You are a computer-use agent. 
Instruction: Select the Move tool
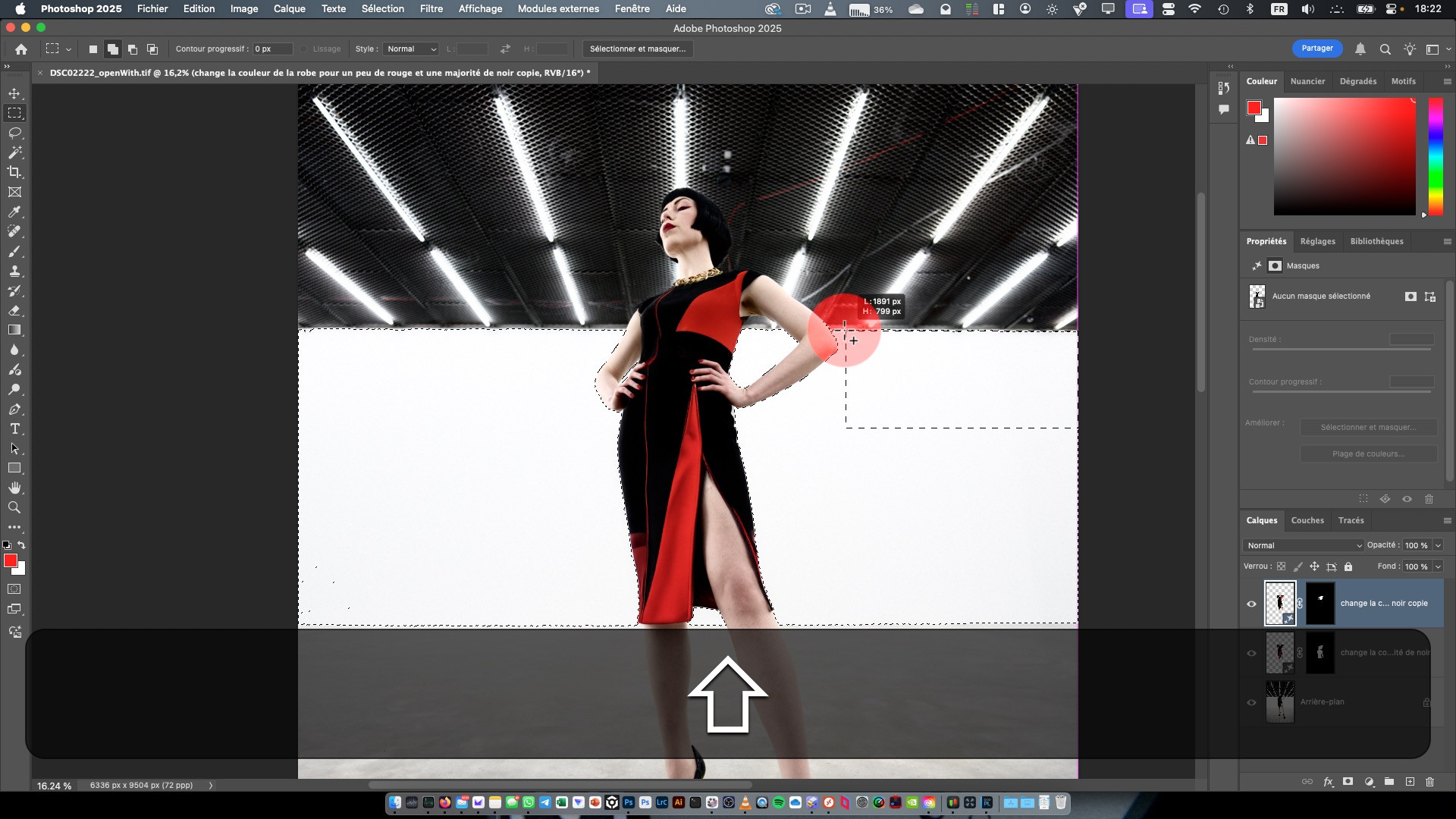[x=14, y=93]
